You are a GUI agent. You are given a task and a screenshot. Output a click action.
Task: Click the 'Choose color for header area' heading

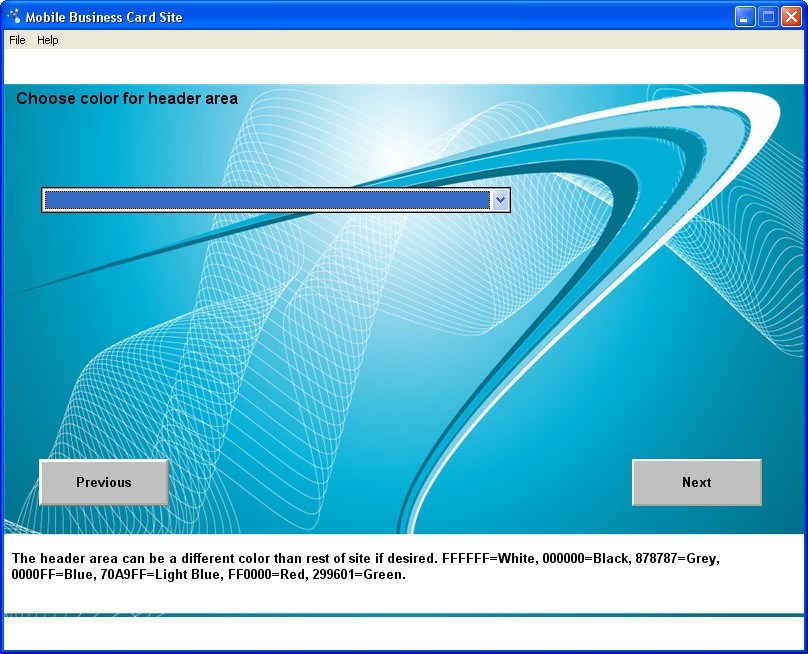(x=126, y=98)
